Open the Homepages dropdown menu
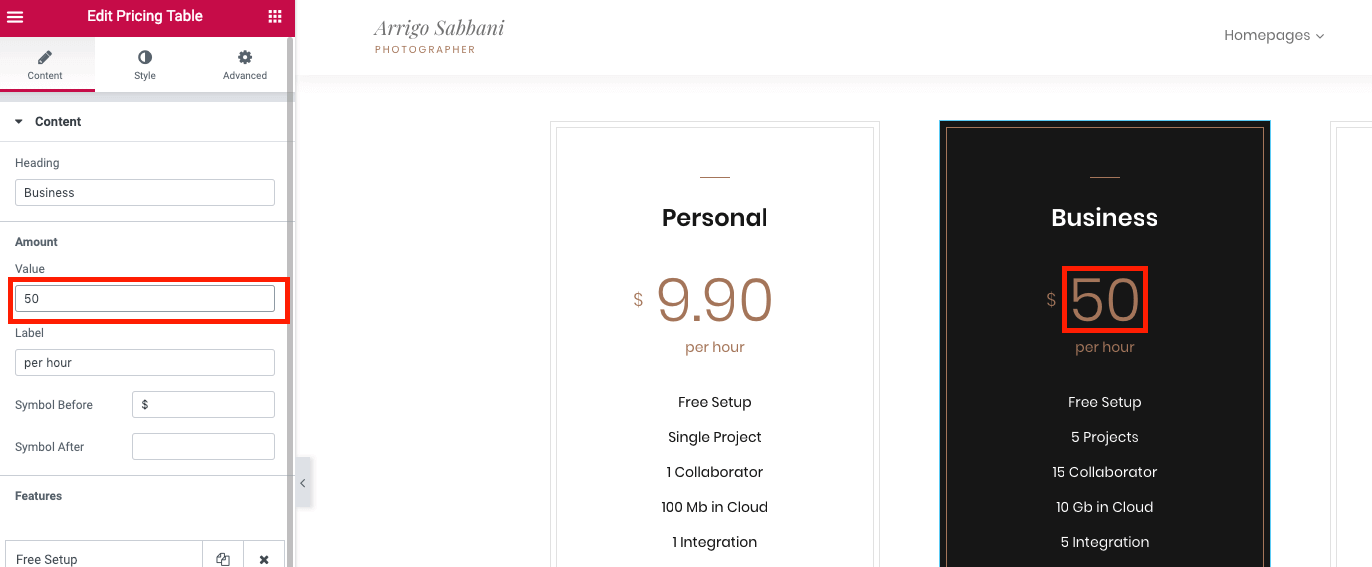 (x=1274, y=35)
